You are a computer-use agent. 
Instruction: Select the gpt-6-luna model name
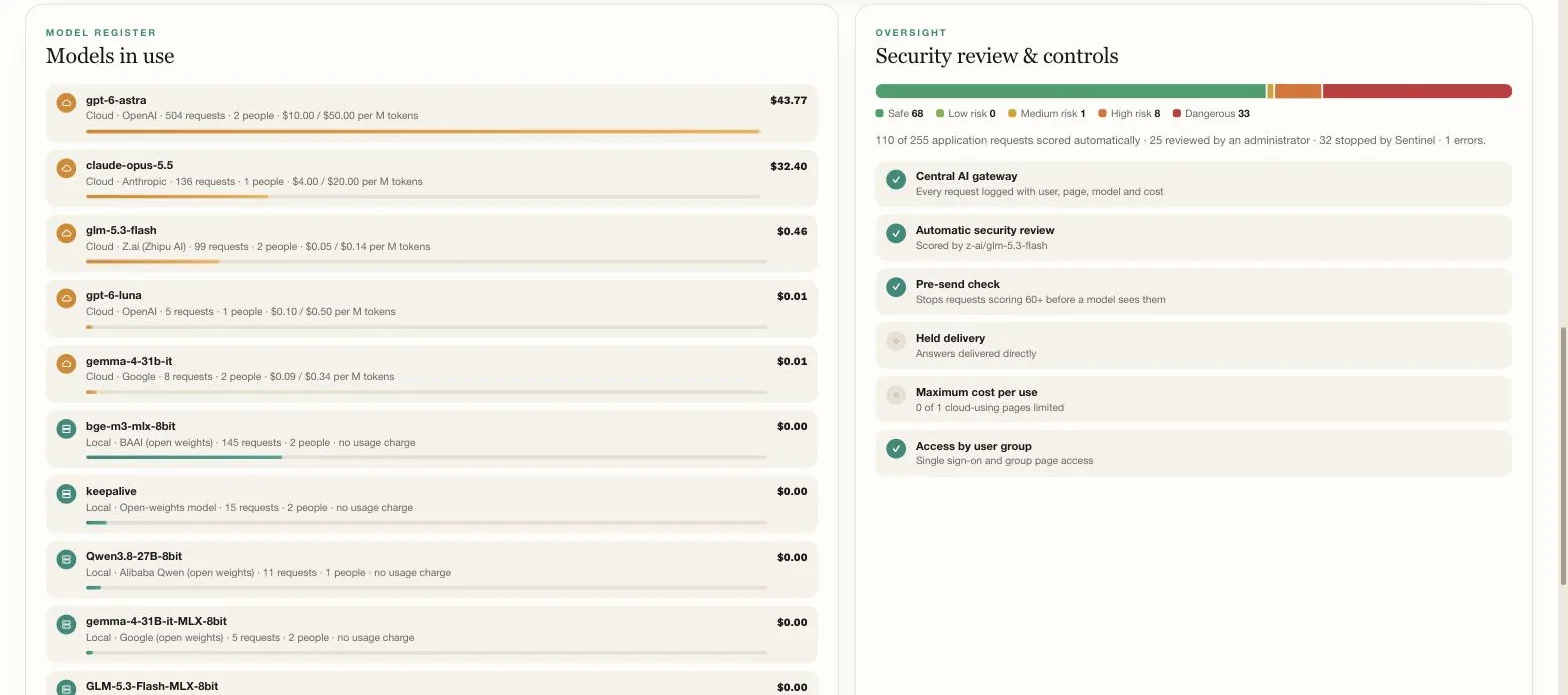point(113,295)
